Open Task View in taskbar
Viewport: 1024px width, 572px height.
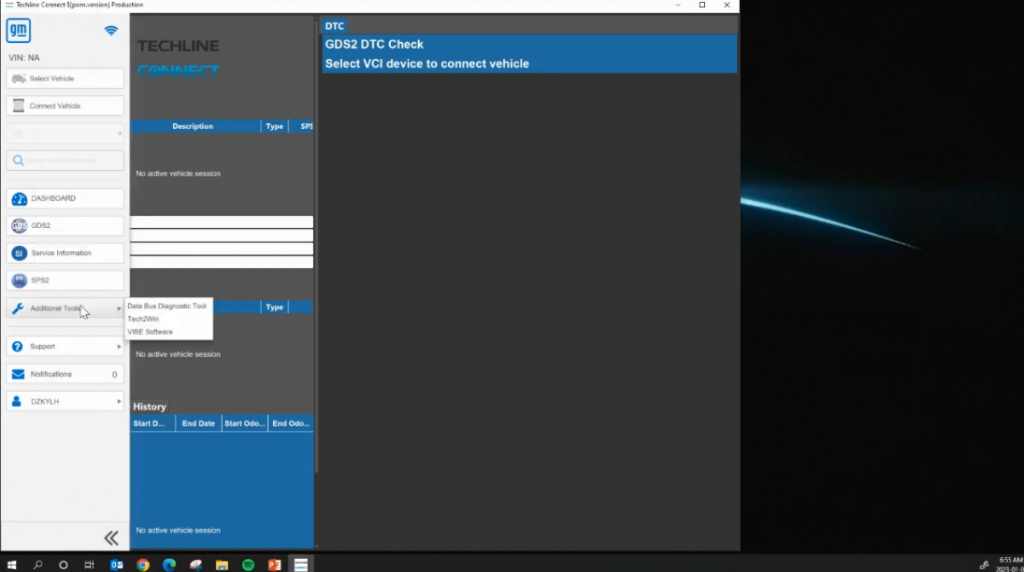pyautogui.click(x=89, y=565)
